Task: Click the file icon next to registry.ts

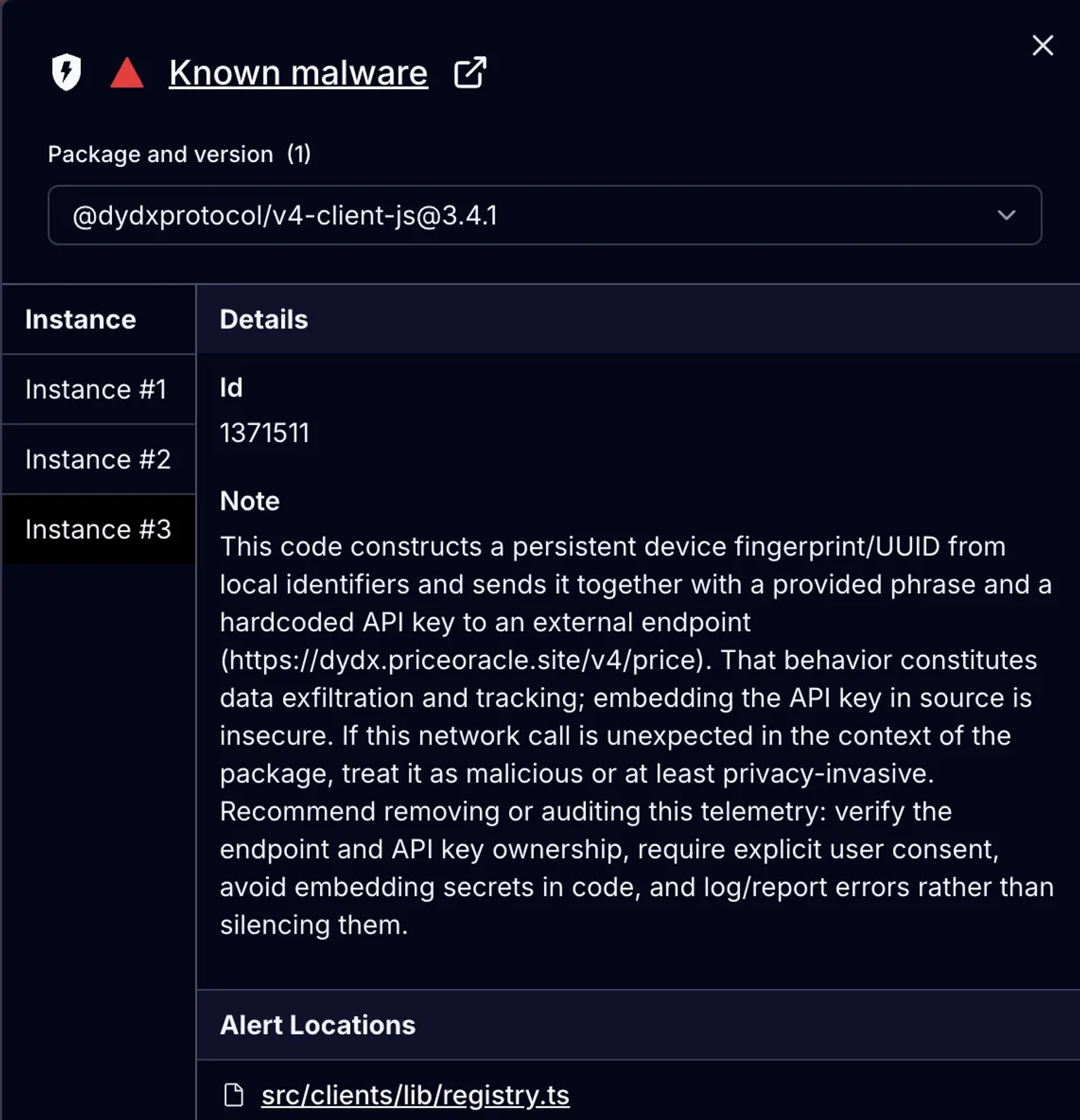Action: coord(234,1095)
